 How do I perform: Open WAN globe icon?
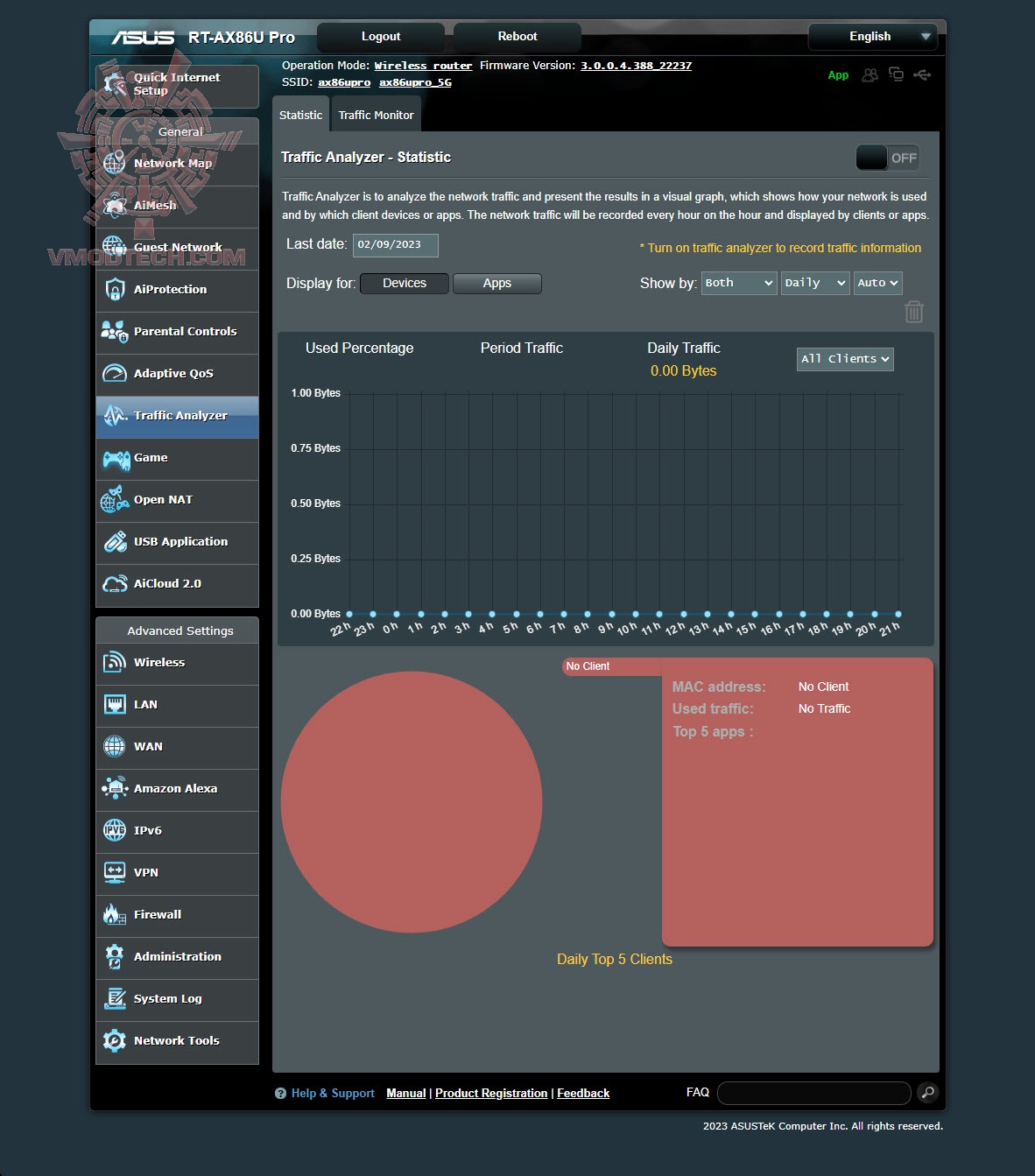pyautogui.click(x=115, y=746)
